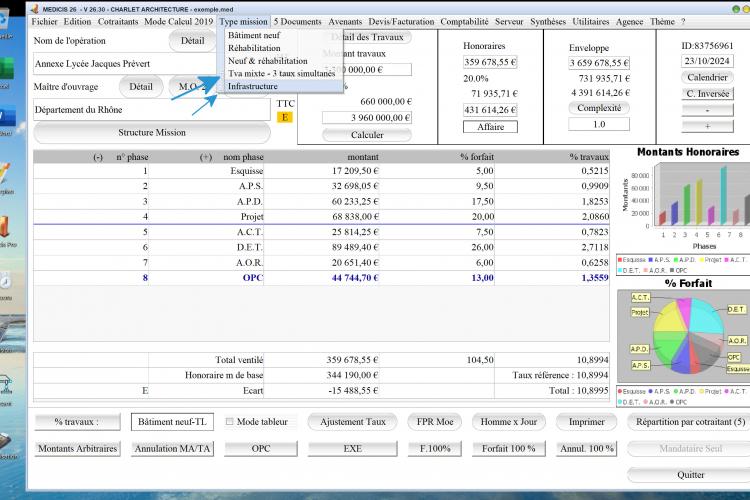
Task: Click the MEDICIS app icon in title bar
Action: pos(34,9)
